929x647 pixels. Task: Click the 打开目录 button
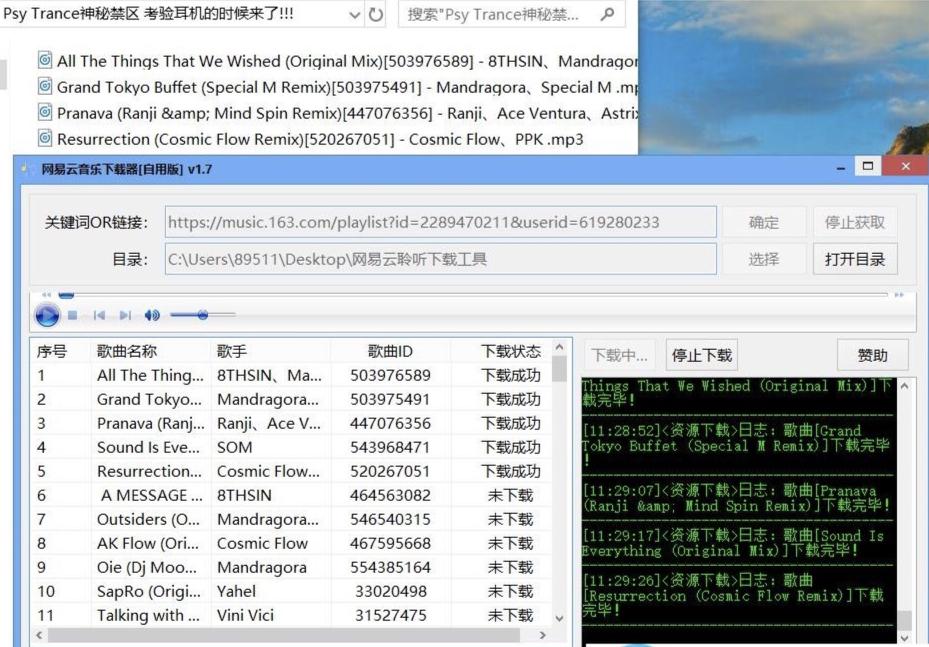854,259
